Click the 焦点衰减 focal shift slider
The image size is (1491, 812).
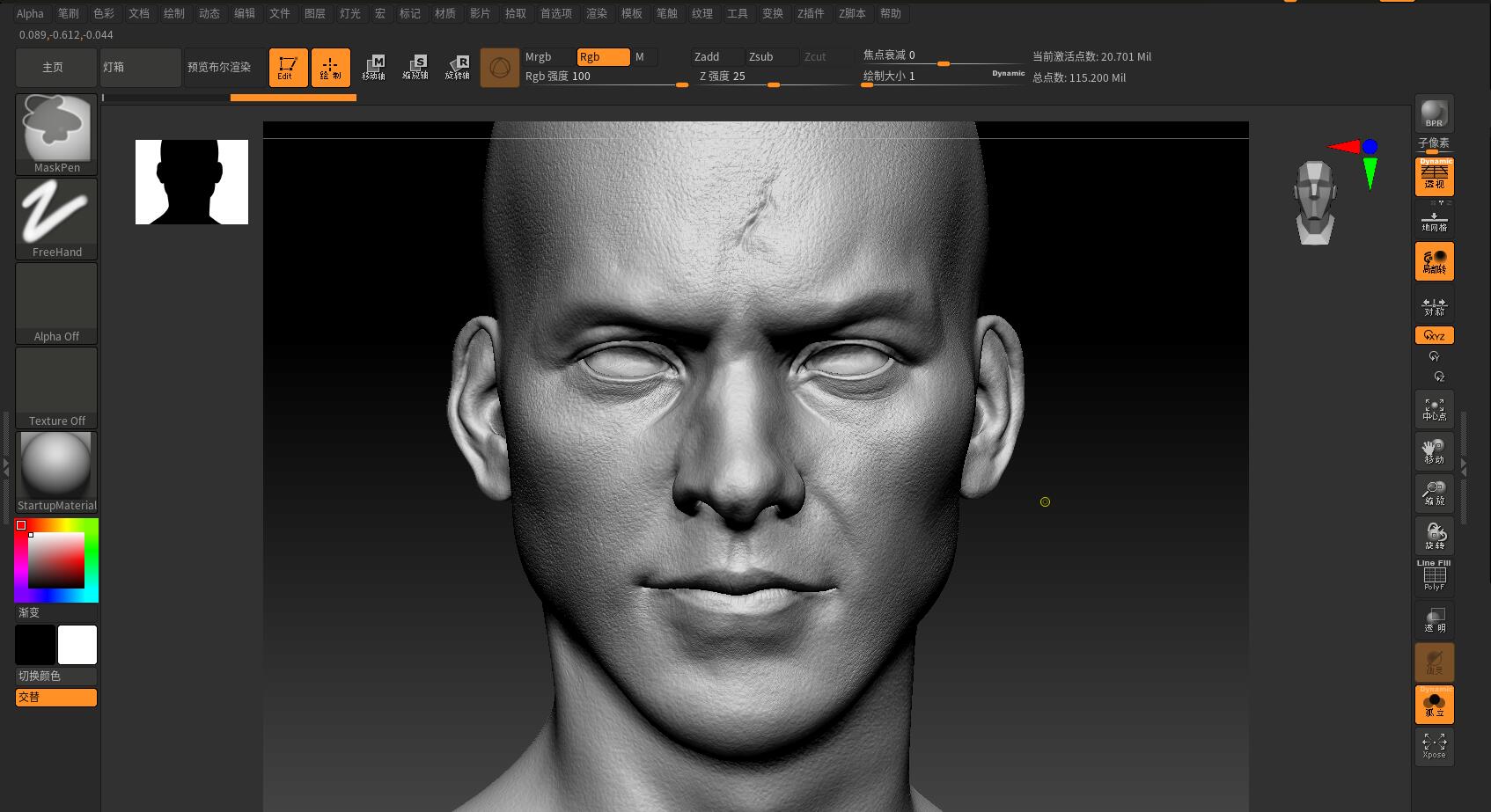pos(942,55)
